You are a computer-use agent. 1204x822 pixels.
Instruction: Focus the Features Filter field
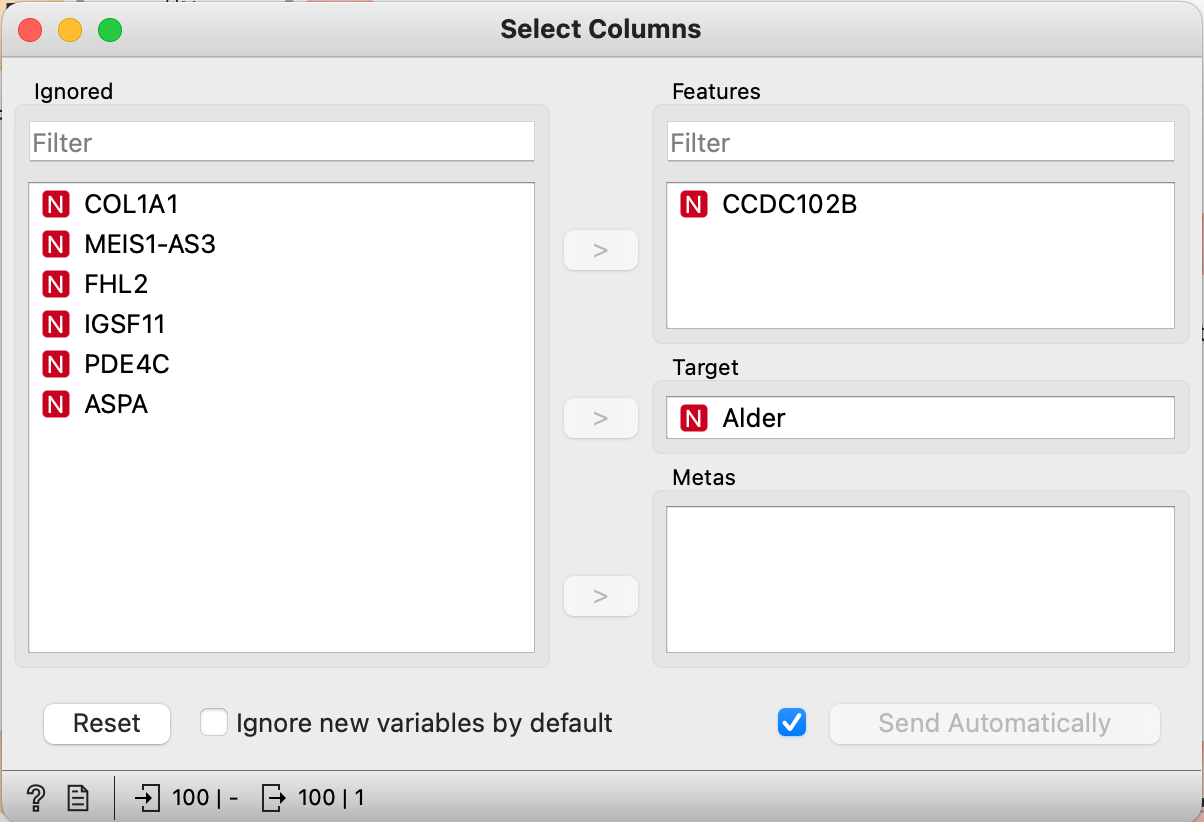coord(920,143)
